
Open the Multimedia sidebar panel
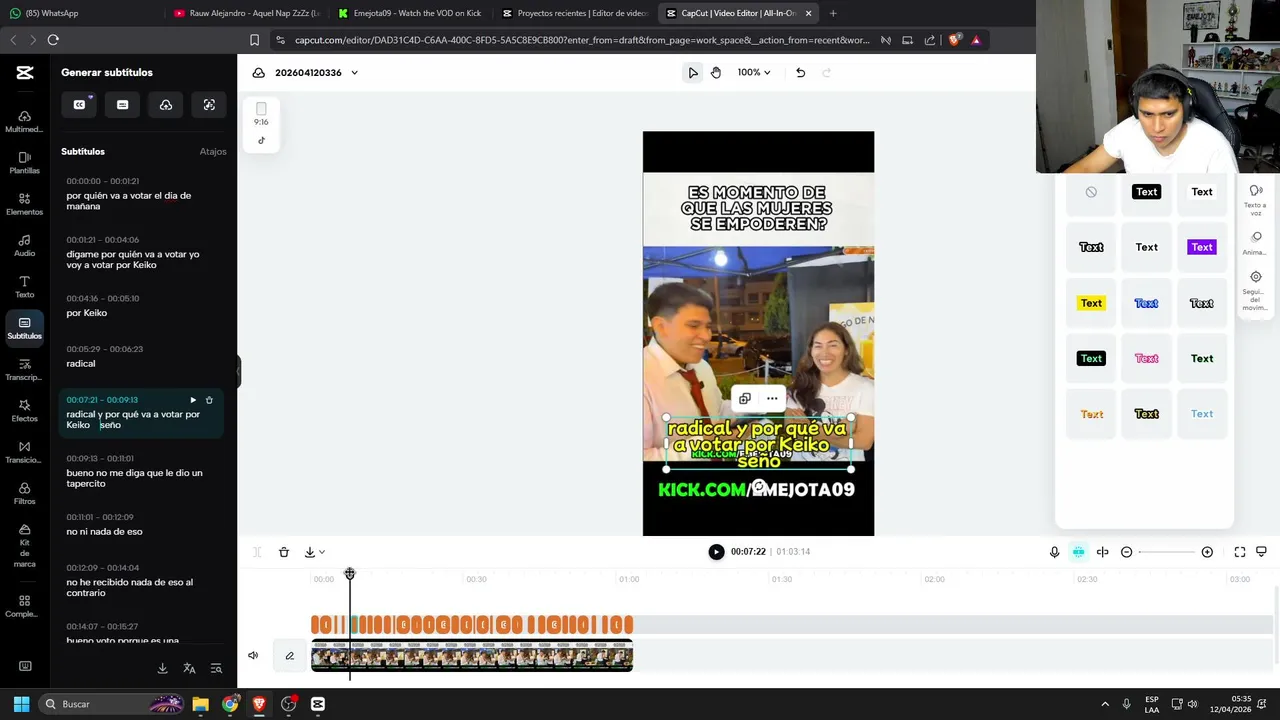click(24, 121)
